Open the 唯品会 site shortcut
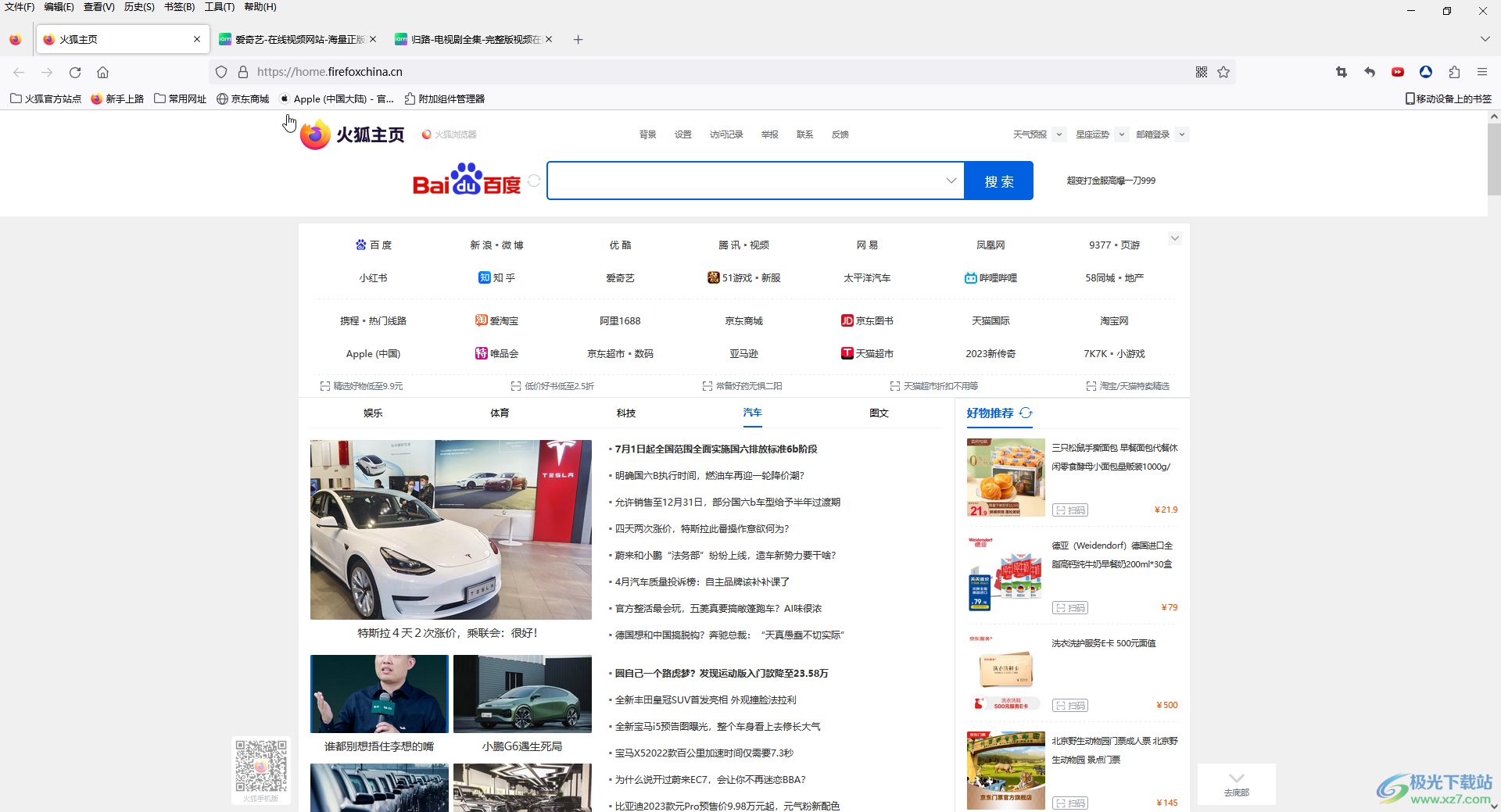 coord(496,353)
